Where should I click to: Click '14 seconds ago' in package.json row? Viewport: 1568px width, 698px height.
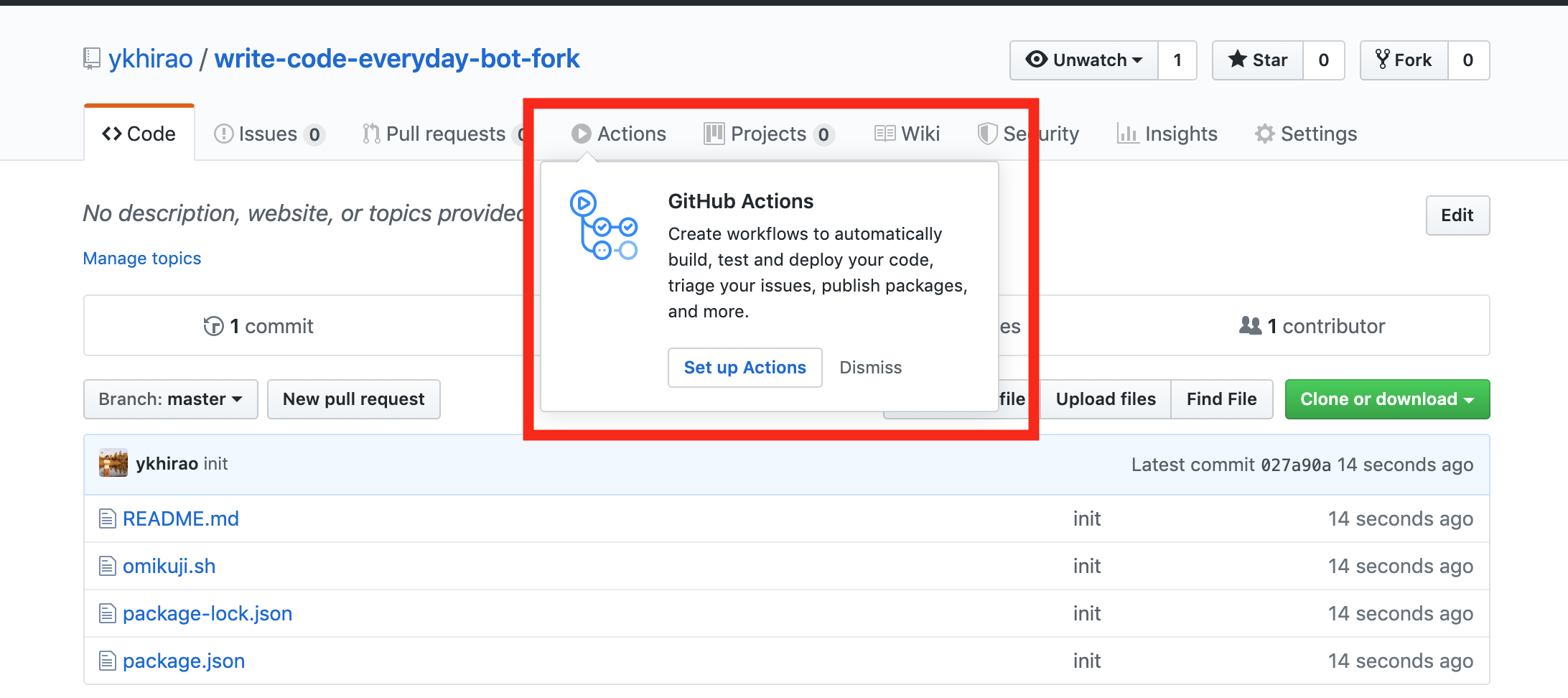1401,661
